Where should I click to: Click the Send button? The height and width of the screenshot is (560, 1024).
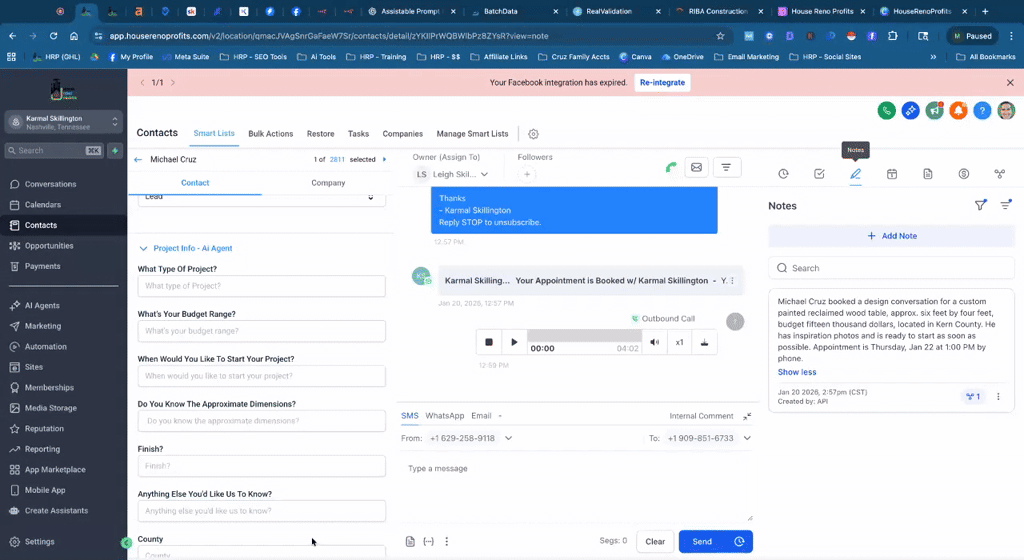tap(702, 541)
